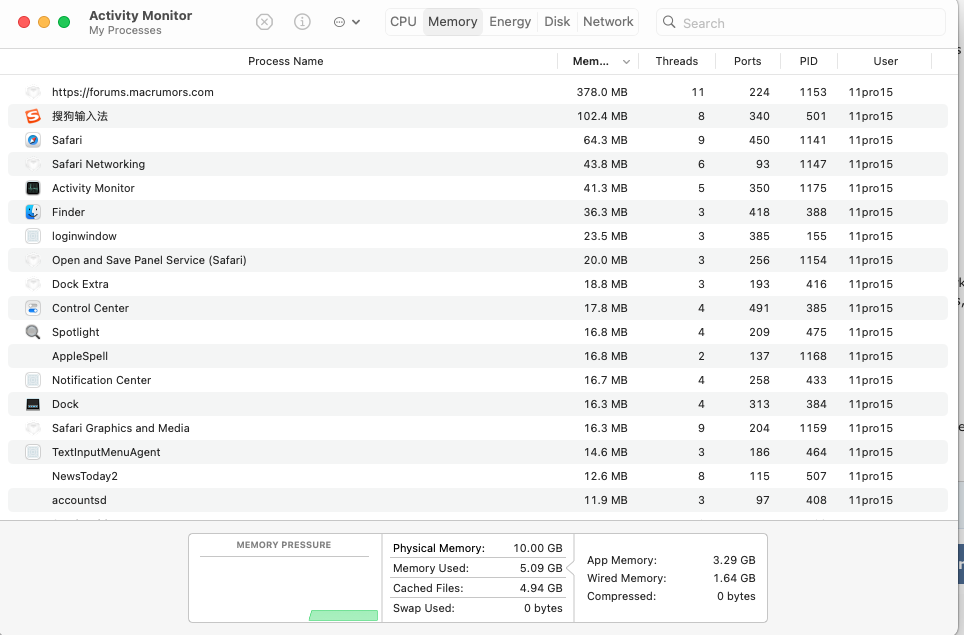The width and height of the screenshot is (964, 635).
Task: Click the stop process toolbar icon
Action: coord(264,22)
